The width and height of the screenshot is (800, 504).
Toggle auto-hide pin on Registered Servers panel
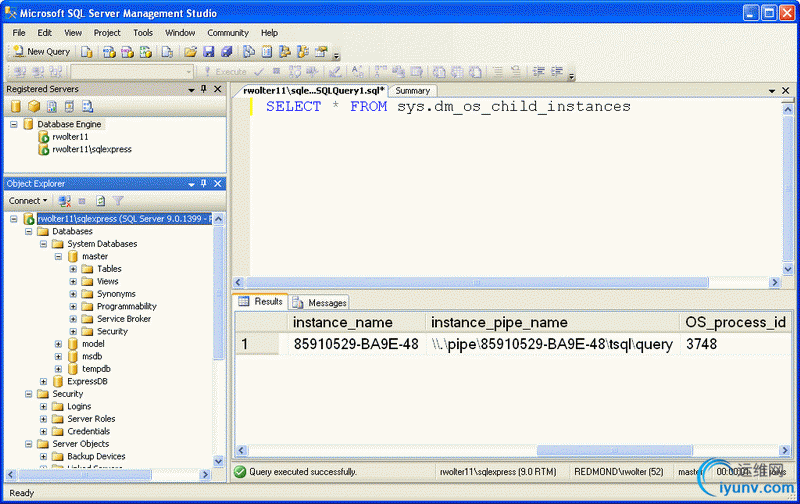tap(204, 89)
